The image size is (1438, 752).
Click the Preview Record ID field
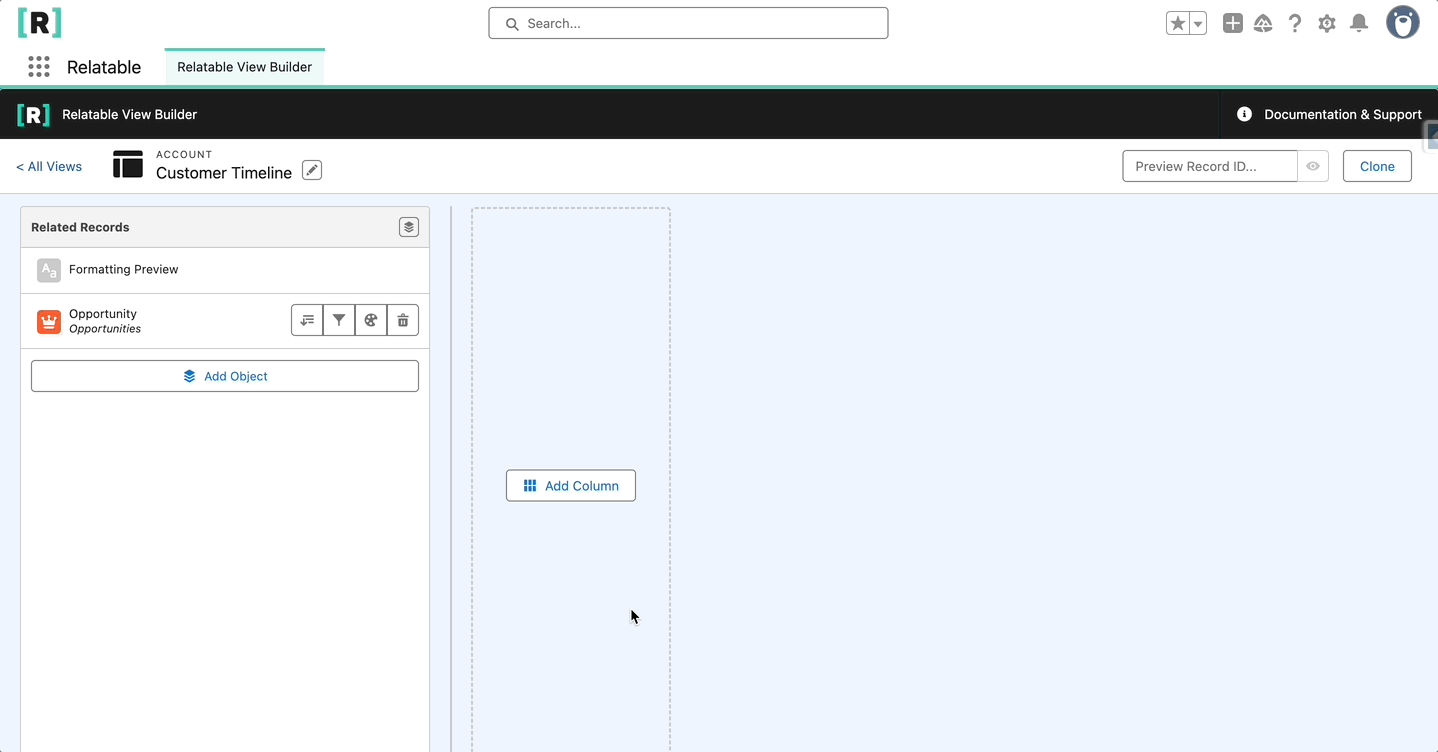click(1210, 167)
